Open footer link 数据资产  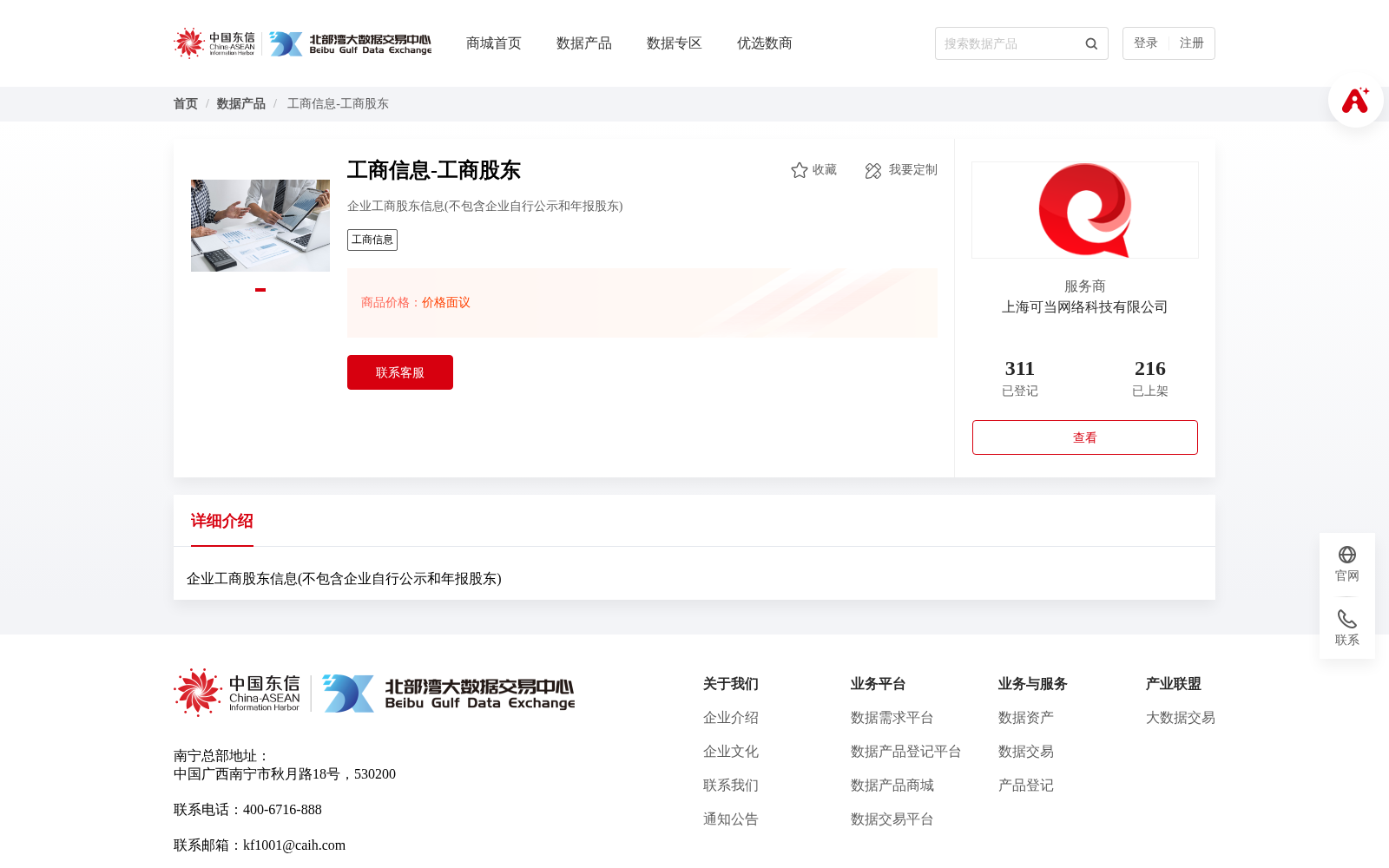(x=1026, y=718)
